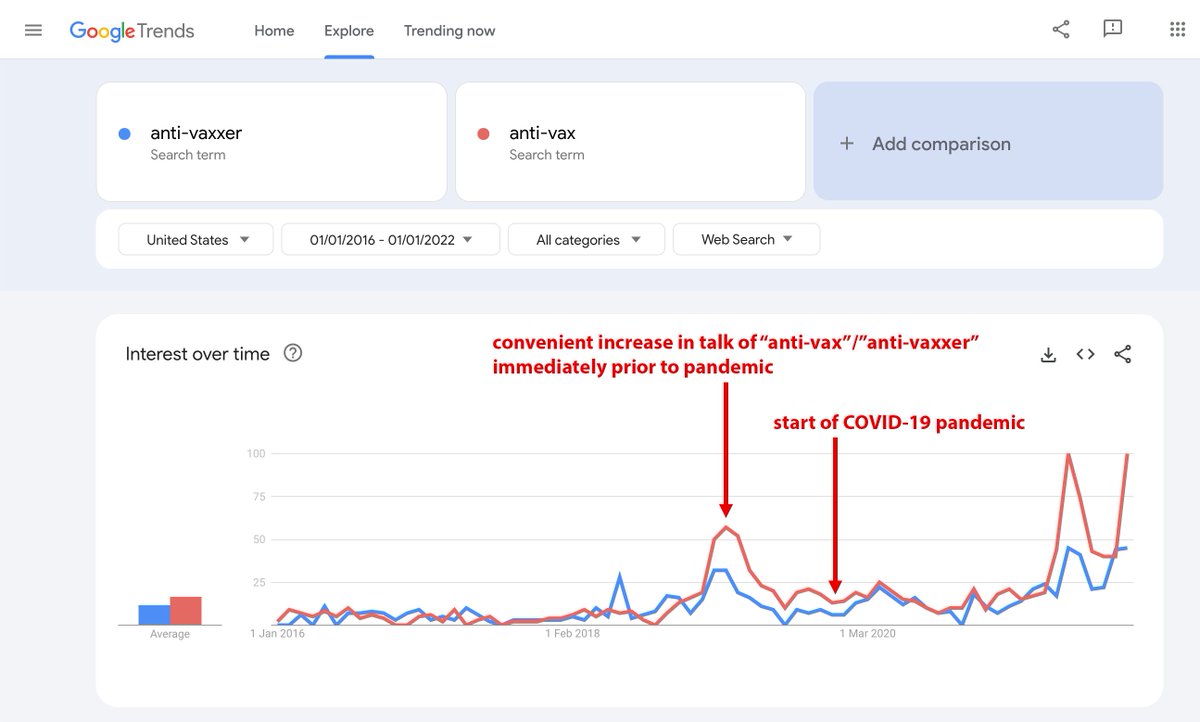1200x722 pixels.
Task: Click the share icon in header
Action: point(1061,30)
